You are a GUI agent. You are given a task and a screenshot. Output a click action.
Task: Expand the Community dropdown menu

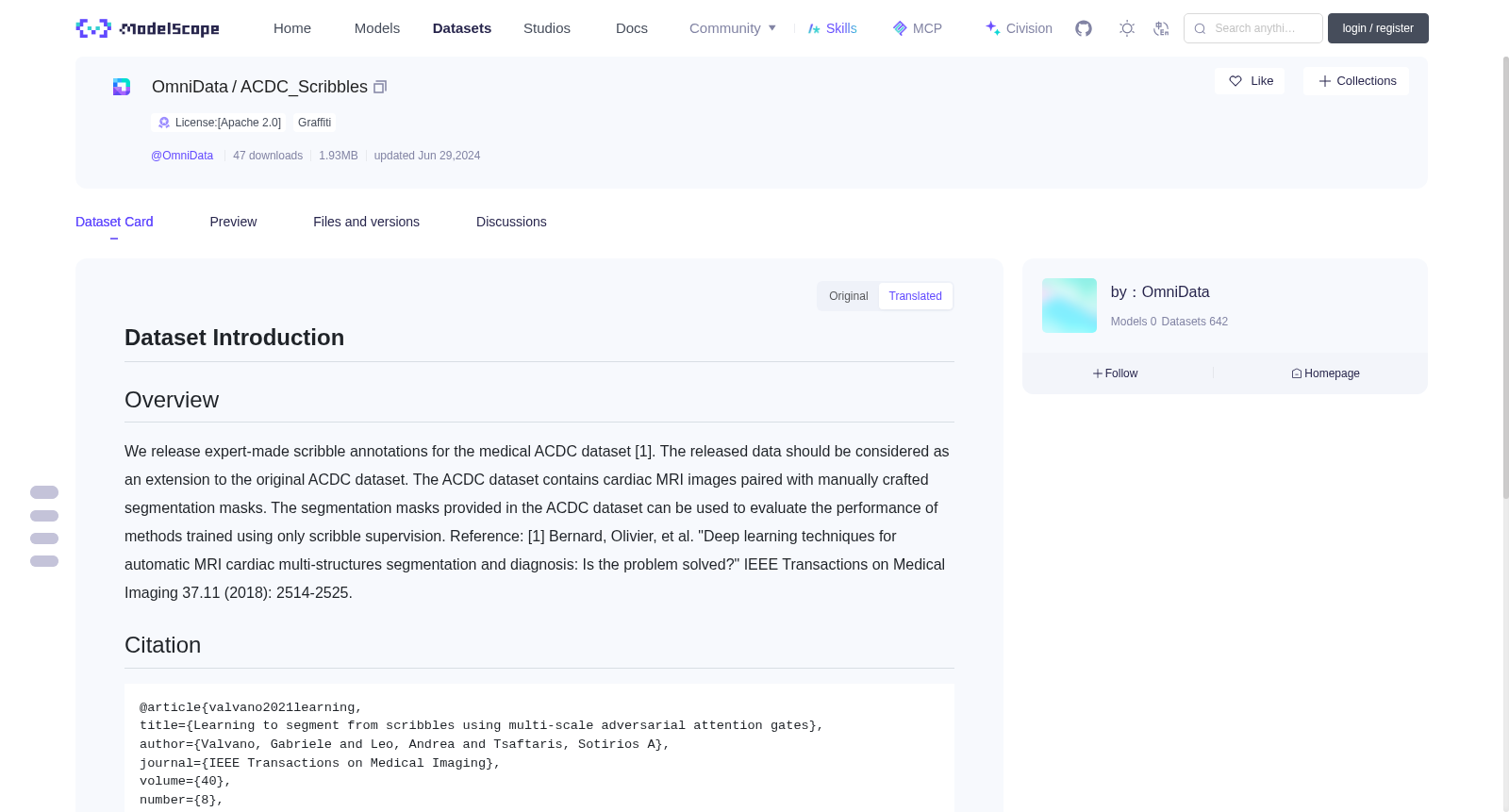(x=733, y=28)
